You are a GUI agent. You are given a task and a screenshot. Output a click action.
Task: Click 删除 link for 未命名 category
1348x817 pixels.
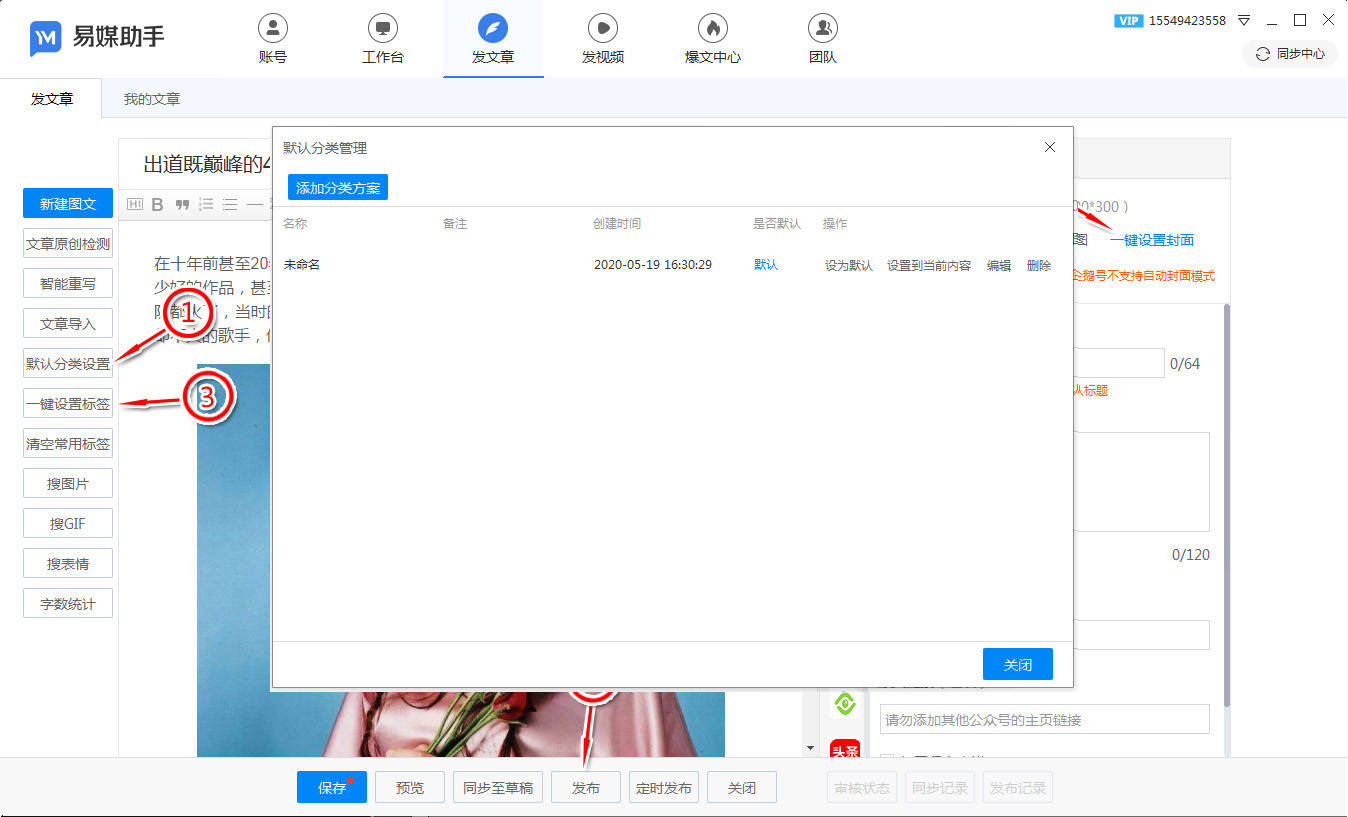tap(1039, 266)
